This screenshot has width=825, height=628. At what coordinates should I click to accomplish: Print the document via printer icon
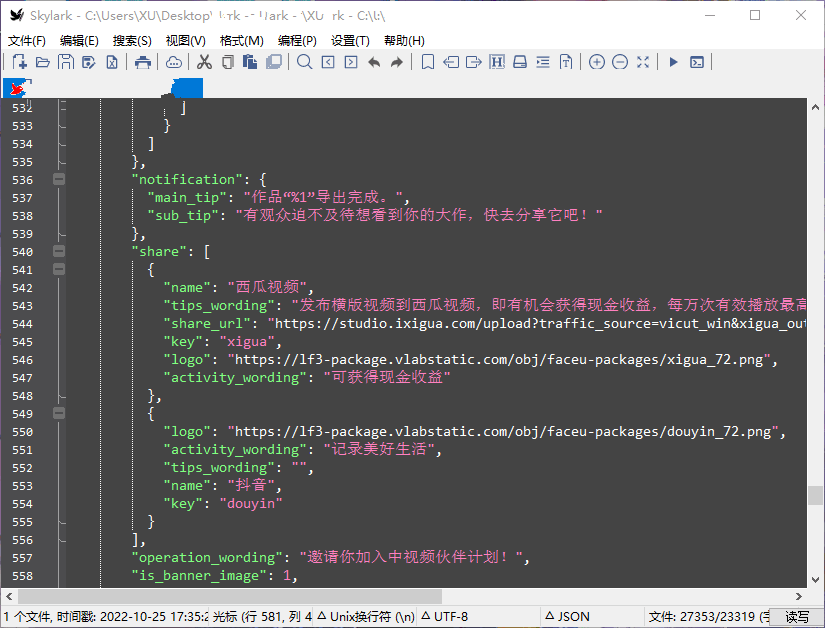coord(143,62)
